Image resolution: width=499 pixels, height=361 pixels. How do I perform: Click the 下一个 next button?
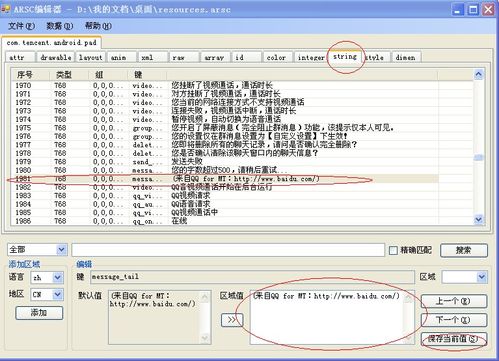[453, 320]
